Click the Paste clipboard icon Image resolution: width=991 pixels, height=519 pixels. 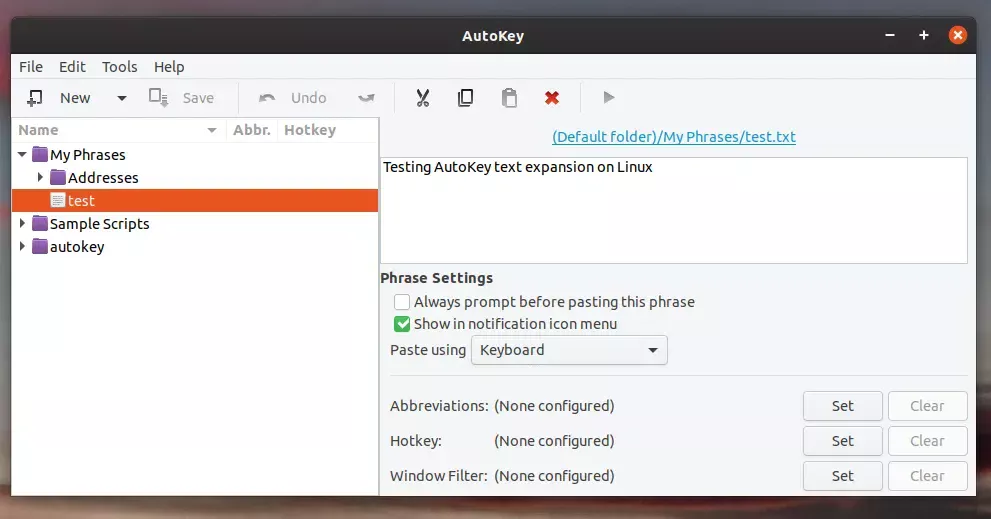pyautogui.click(x=509, y=98)
